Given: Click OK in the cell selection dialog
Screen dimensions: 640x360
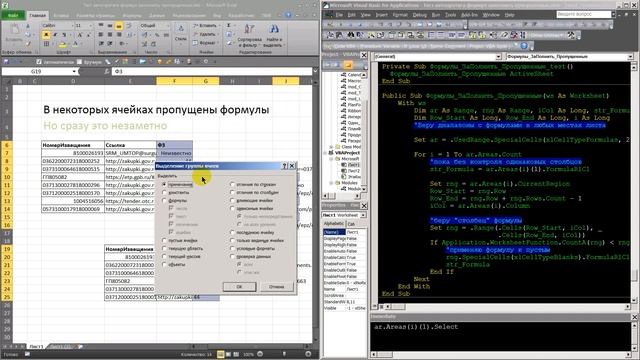Looking at the screenshot, I should coord(240,287).
